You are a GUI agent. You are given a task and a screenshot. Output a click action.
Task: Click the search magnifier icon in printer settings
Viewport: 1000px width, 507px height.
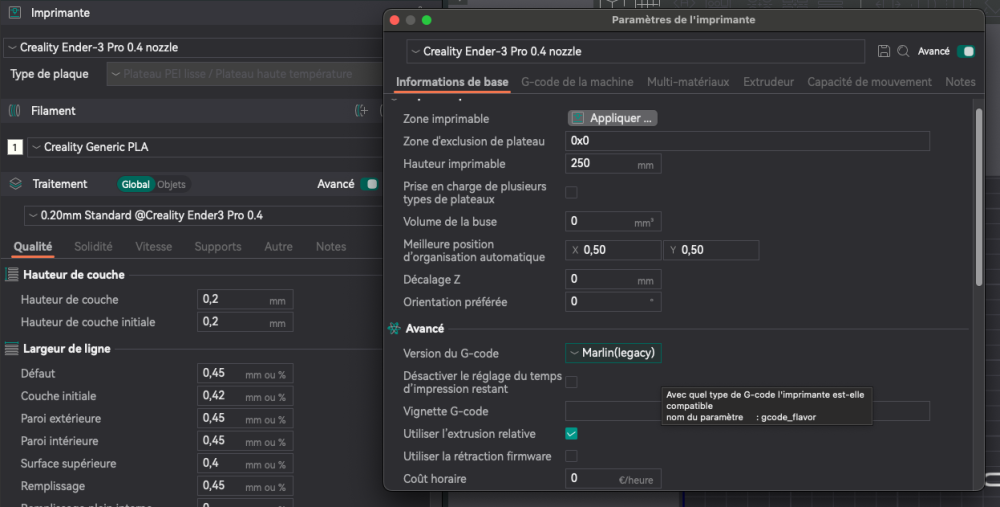[x=903, y=51]
